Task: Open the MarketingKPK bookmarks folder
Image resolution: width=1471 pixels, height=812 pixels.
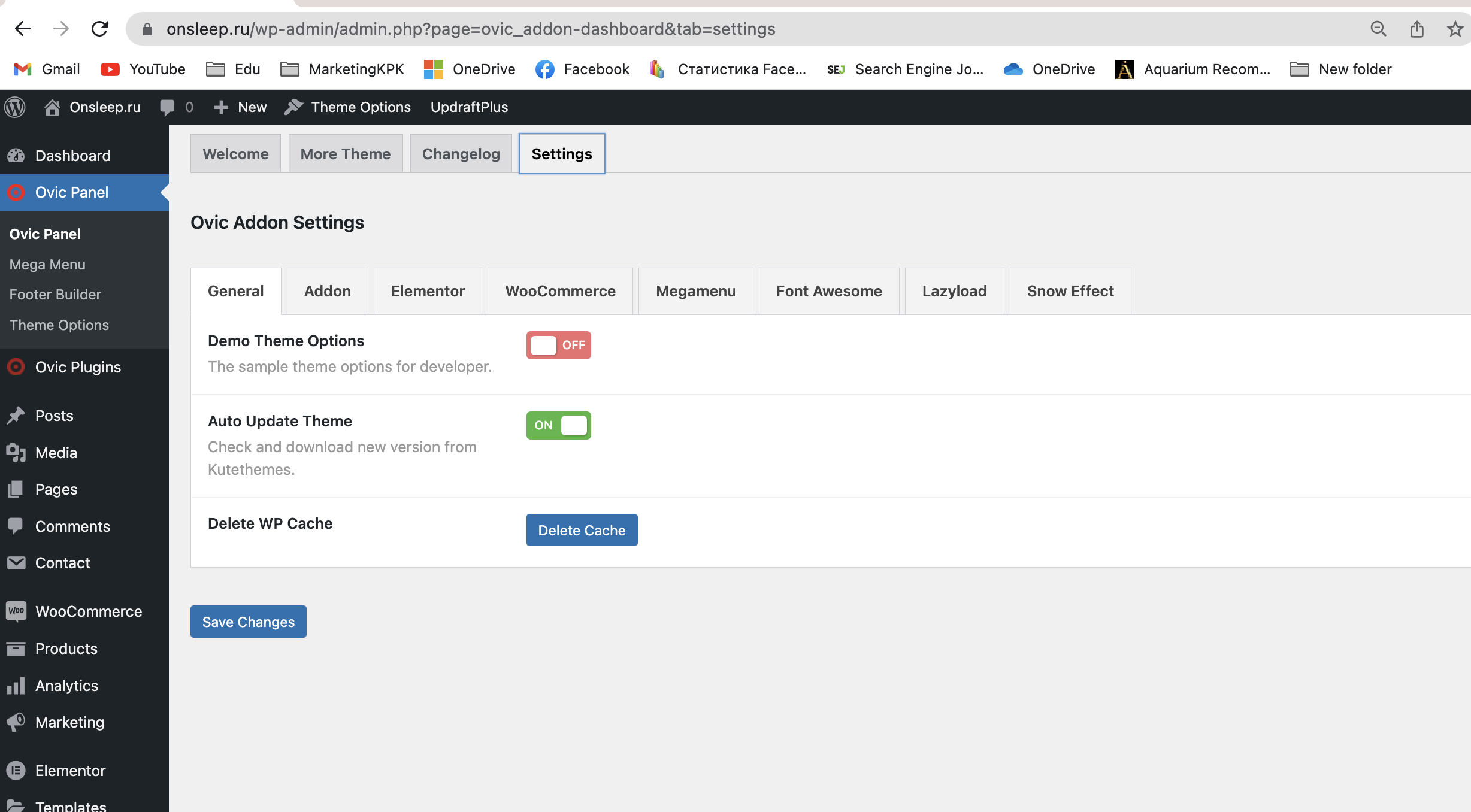Action: click(x=342, y=69)
